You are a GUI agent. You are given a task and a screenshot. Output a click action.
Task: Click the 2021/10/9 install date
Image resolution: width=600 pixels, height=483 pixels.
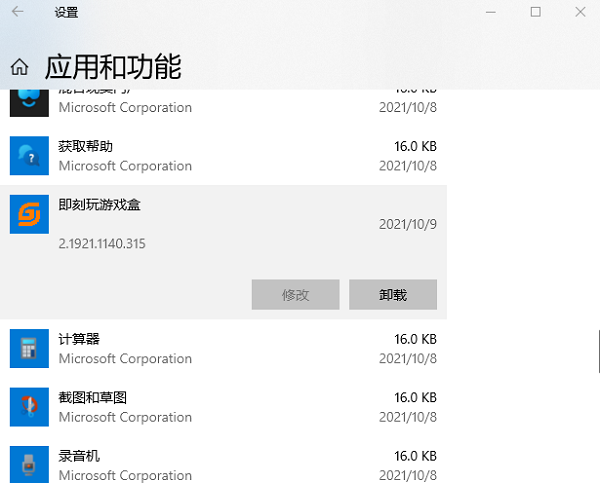tap(408, 224)
